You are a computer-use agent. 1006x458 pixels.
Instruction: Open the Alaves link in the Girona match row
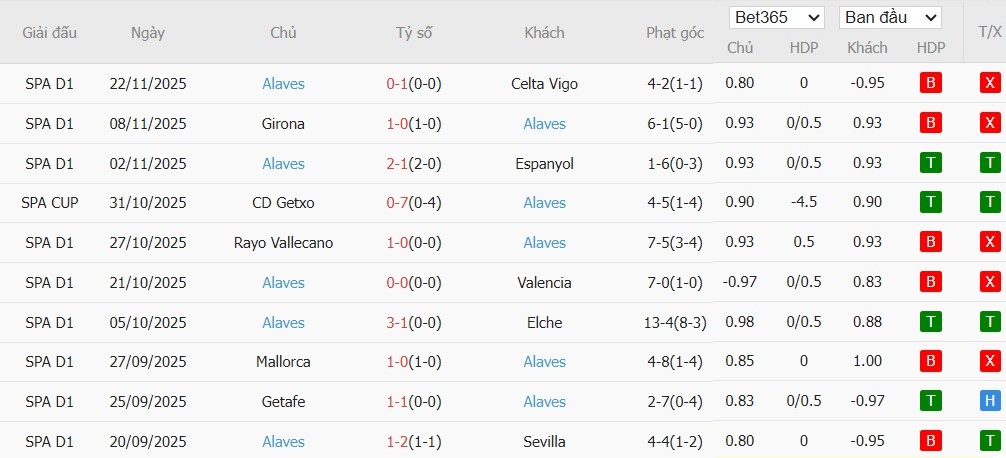[x=544, y=124]
